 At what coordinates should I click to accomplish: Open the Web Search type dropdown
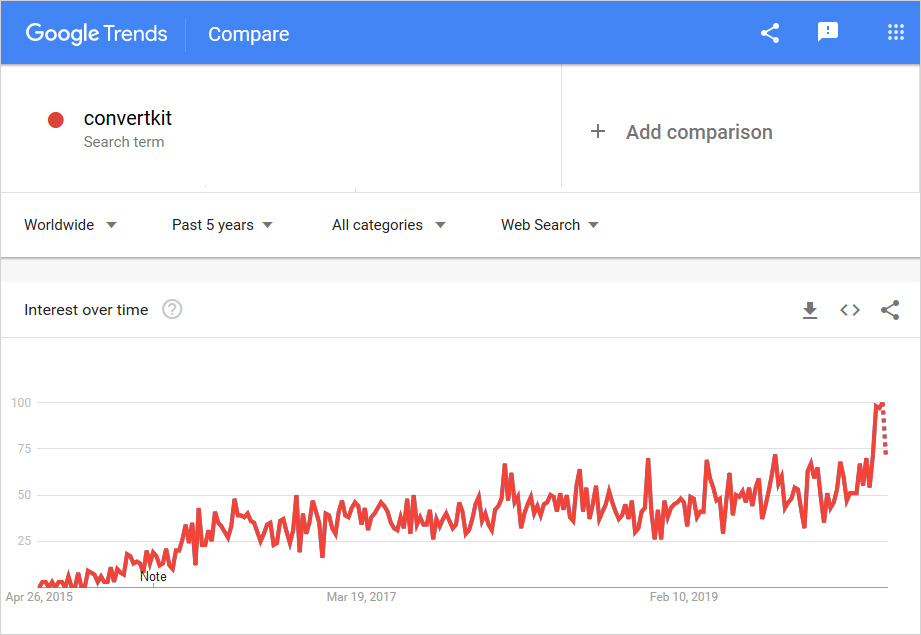pyautogui.click(x=550, y=225)
